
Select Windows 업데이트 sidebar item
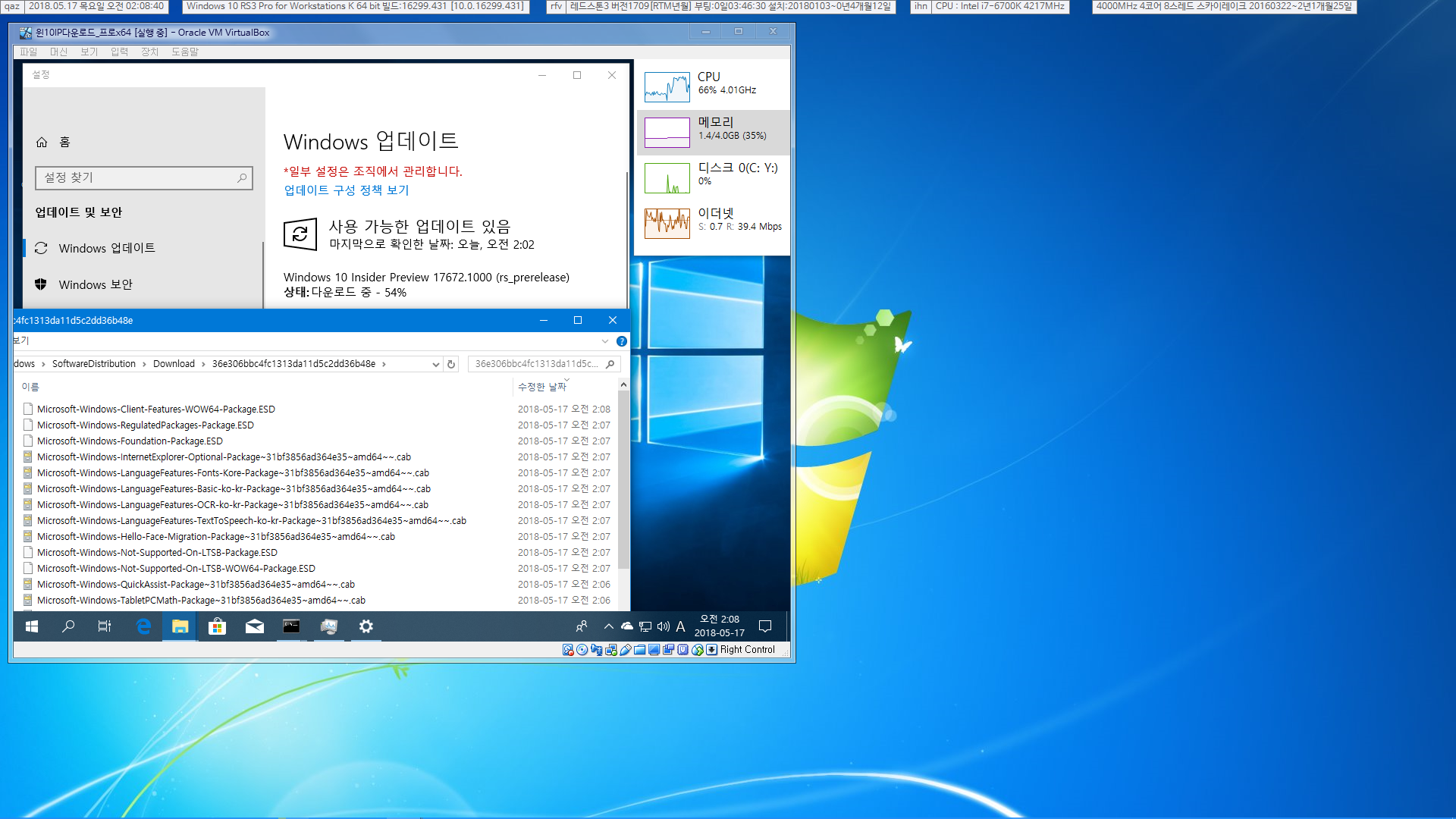click(x=144, y=248)
